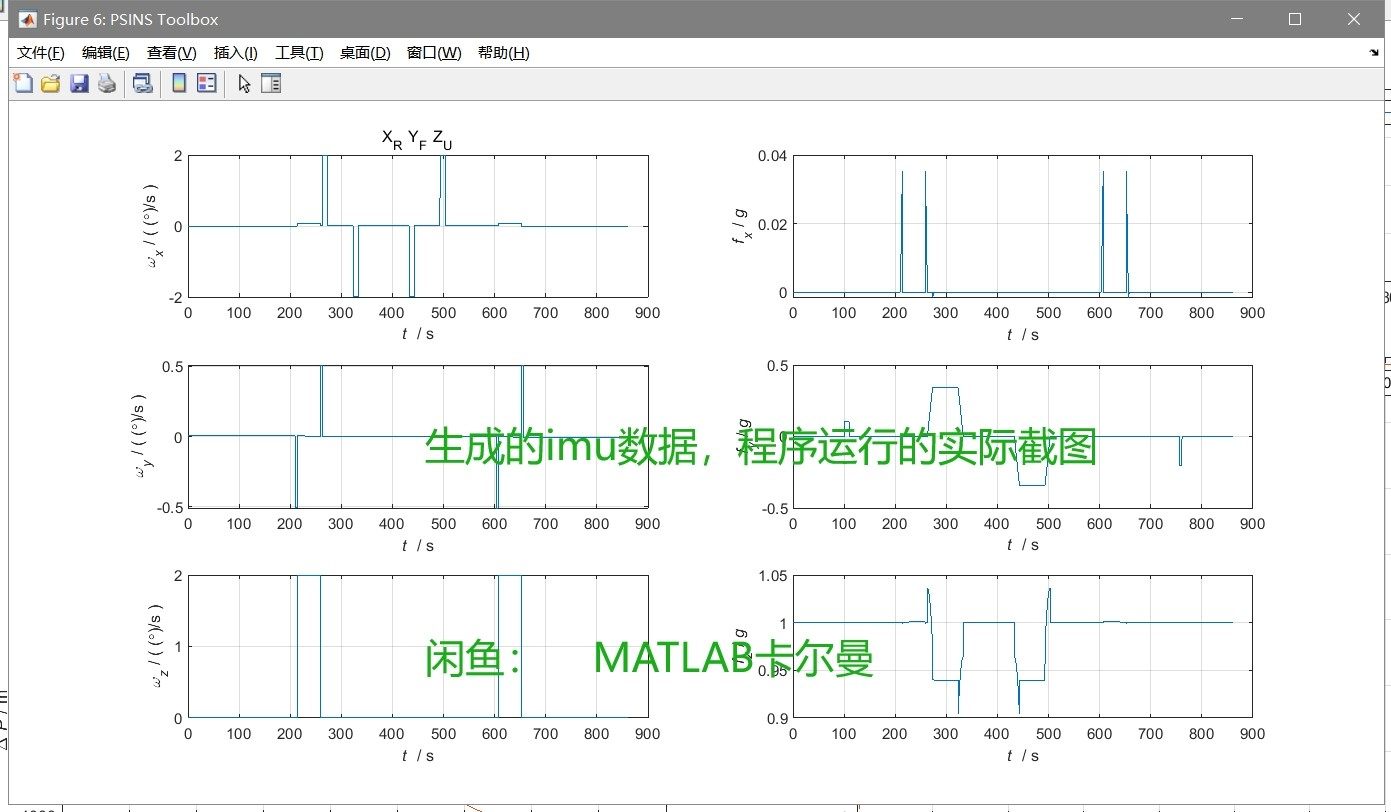Image resolution: width=1391 pixels, height=812 pixels.
Task: Minimize the Figure 6 window
Action: [x=1239, y=19]
